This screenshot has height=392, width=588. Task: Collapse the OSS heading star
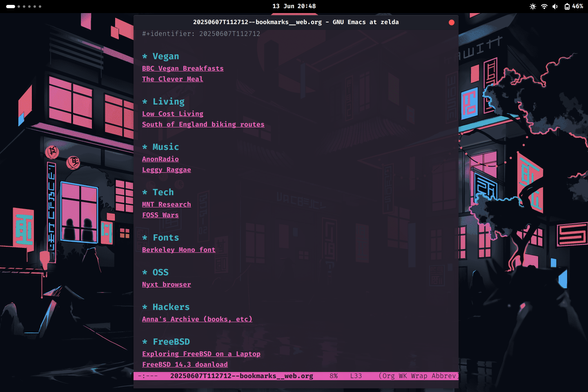[145, 272]
